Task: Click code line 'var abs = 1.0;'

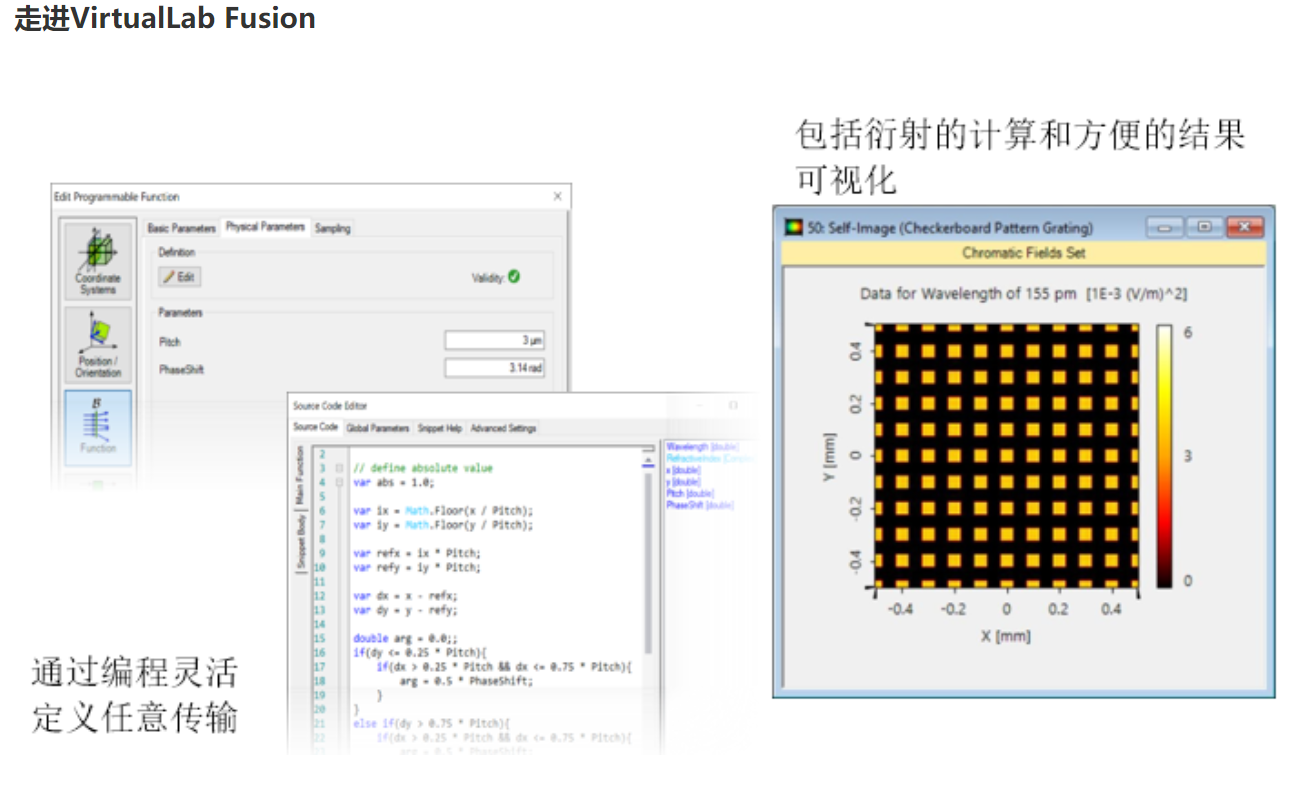Action: click(x=394, y=482)
